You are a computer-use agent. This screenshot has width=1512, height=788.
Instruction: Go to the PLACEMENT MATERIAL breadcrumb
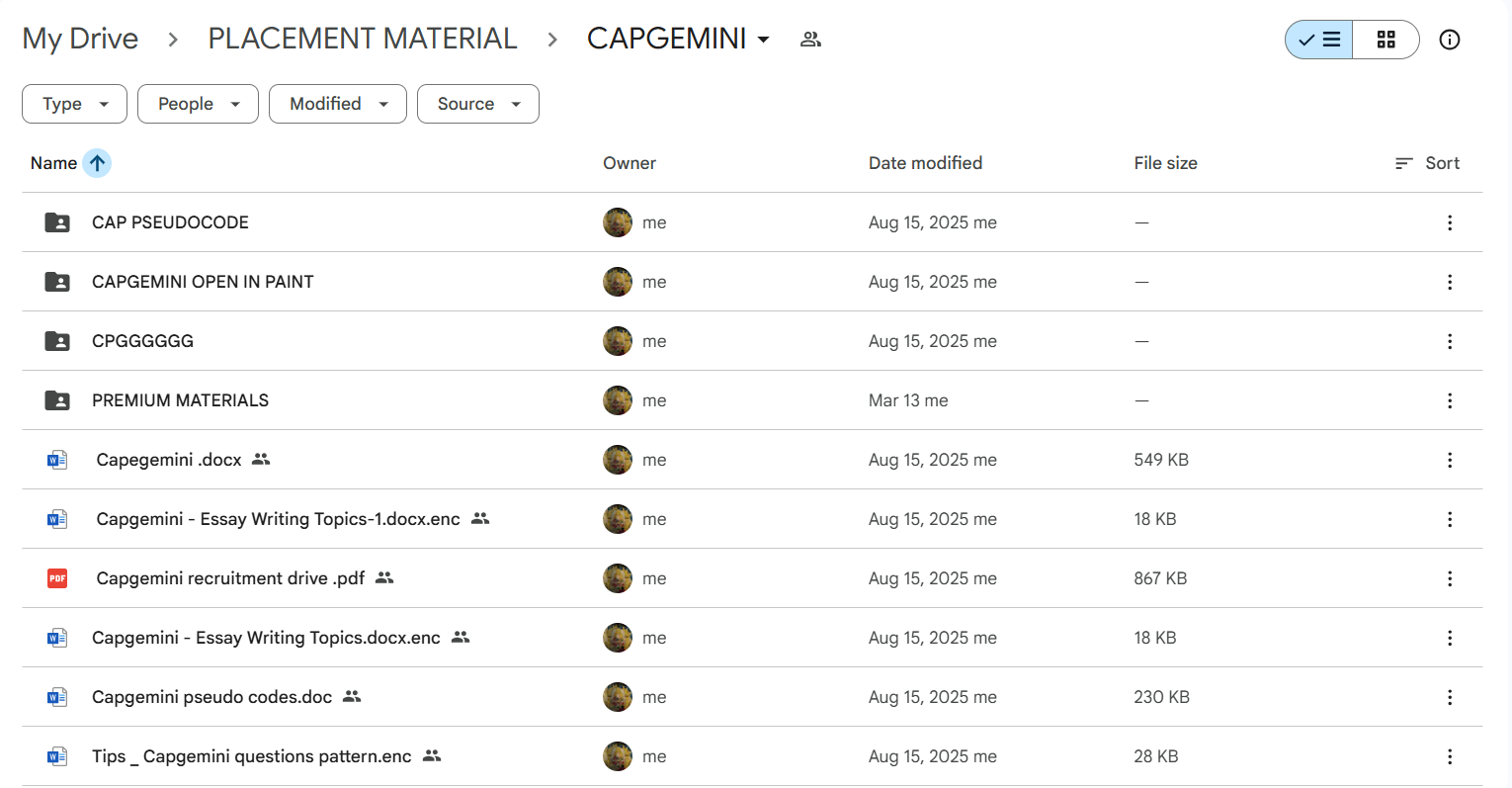coord(363,39)
